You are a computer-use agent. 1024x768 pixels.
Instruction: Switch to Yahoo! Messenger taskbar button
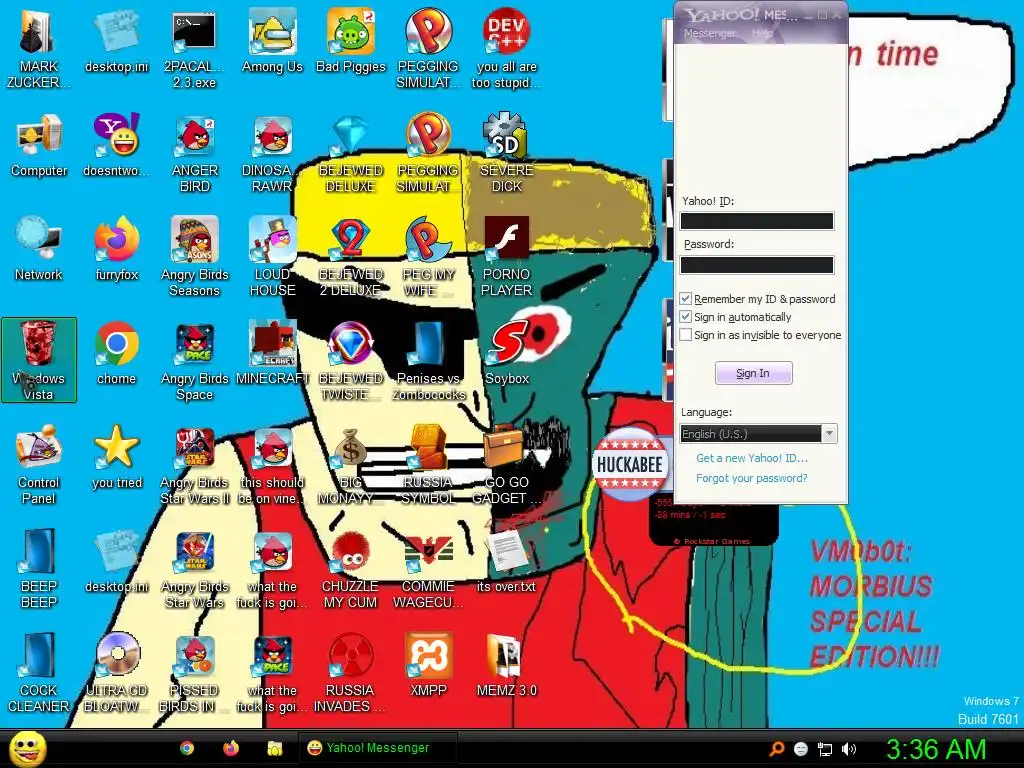[377, 748]
